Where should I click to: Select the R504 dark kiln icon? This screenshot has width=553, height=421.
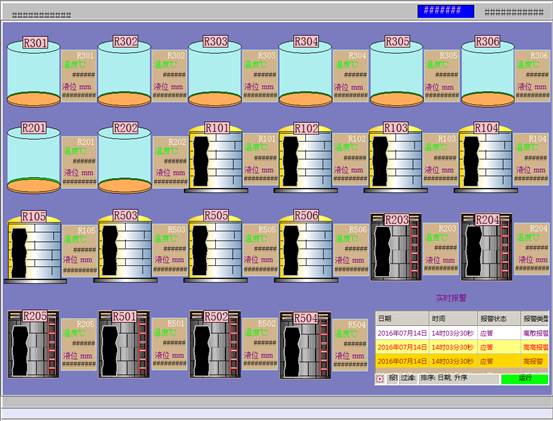(x=305, y=345)
